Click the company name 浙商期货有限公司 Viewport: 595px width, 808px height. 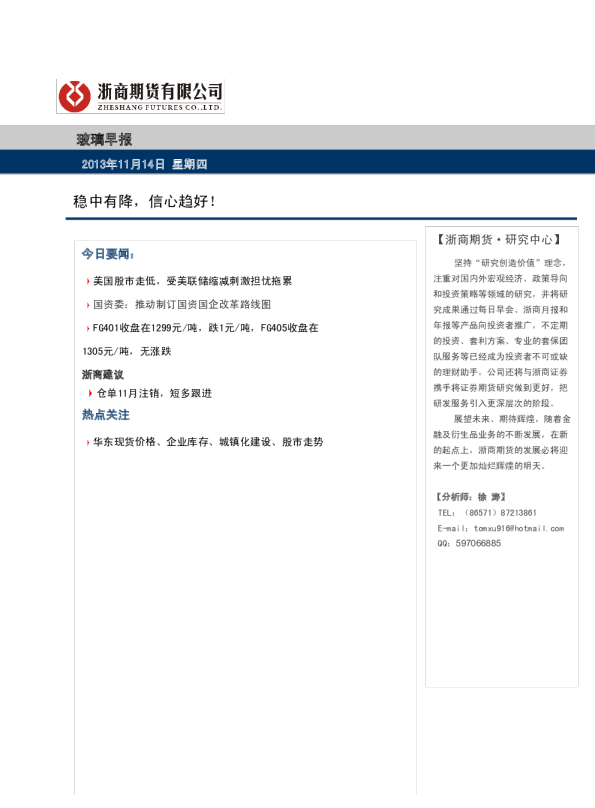pyautogui.click(x=160, y=91)
